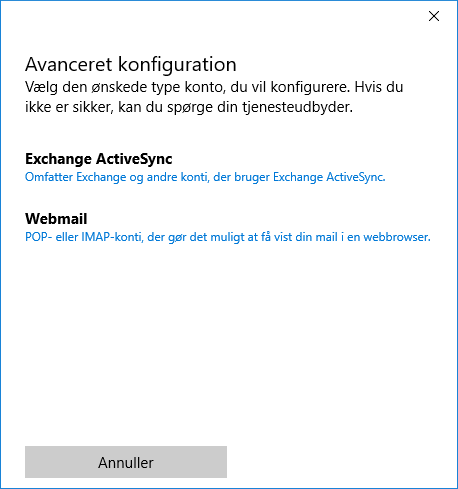This screenshot has width=458, height=489.
Task: Click the bold Webmail title
Action: (x=56, y=219)
